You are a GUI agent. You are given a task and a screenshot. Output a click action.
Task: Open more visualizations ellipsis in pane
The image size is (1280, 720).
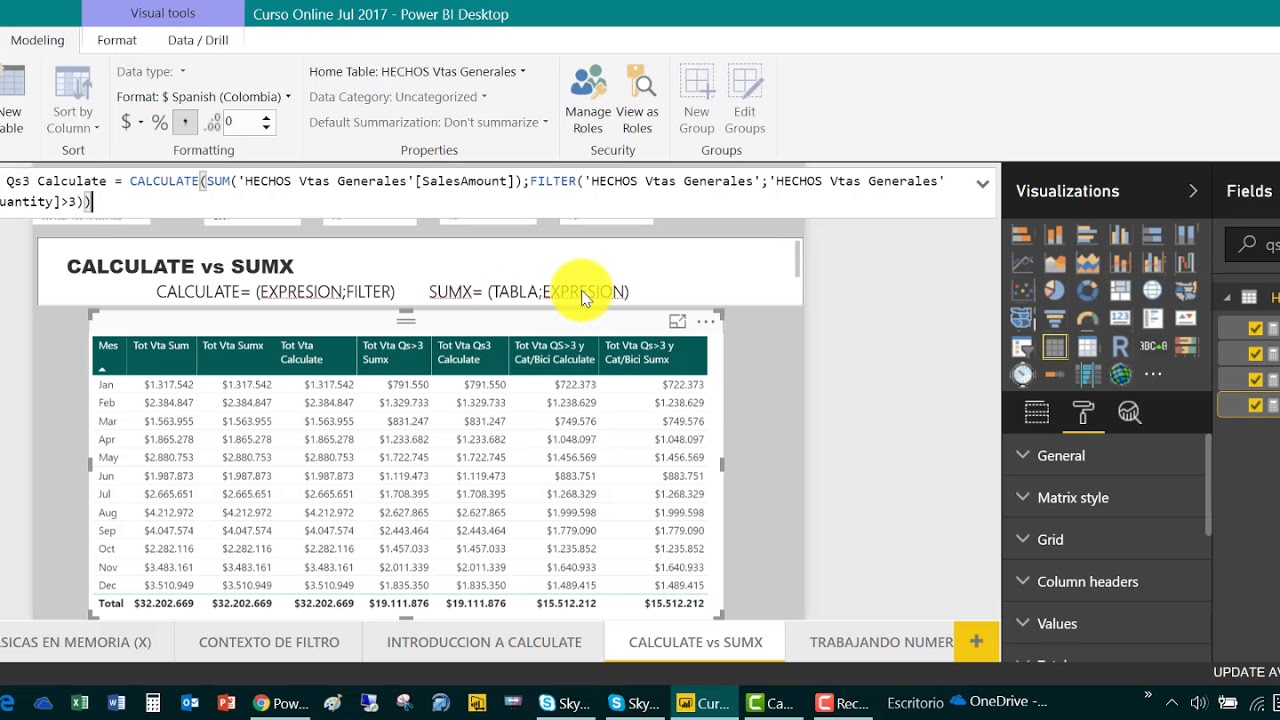coord(1153,375)
